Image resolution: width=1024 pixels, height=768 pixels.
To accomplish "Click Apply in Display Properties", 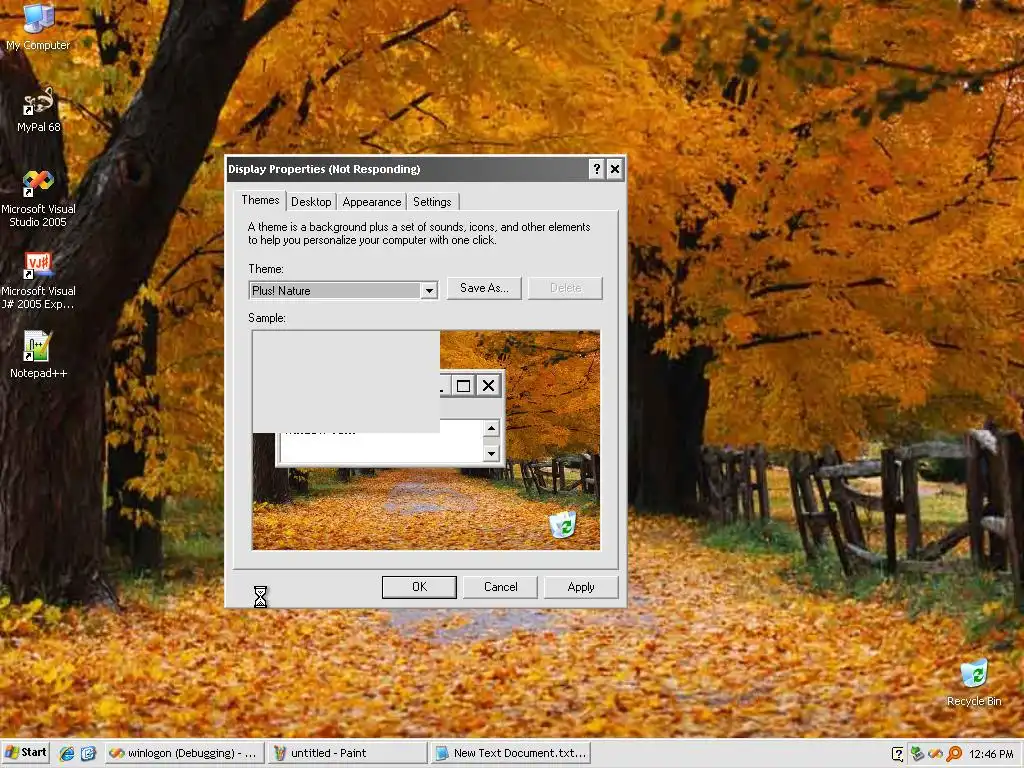I will tap(581, 587).
